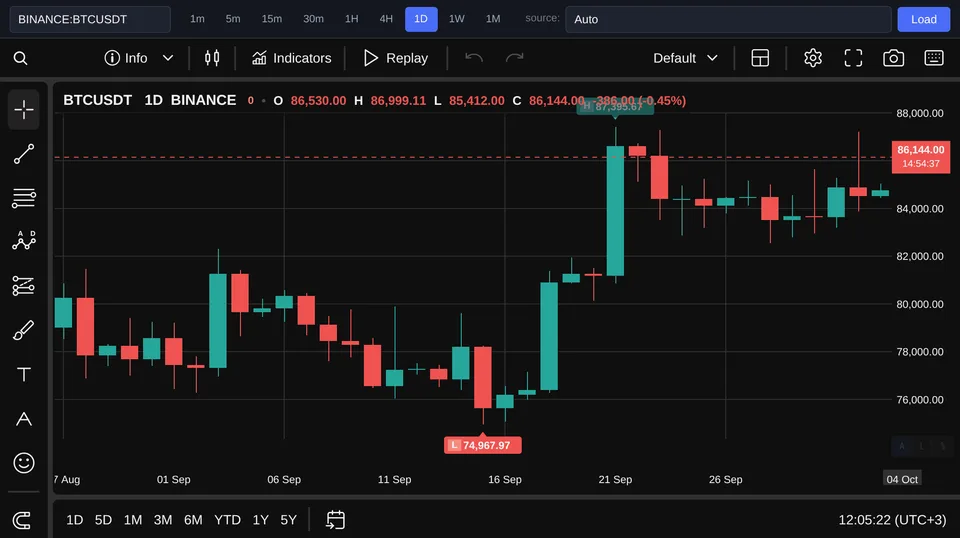The width and height of the screenshot is (960, 538).
Task: Select the XABCD pattern tool
Action: coord(24,241)
